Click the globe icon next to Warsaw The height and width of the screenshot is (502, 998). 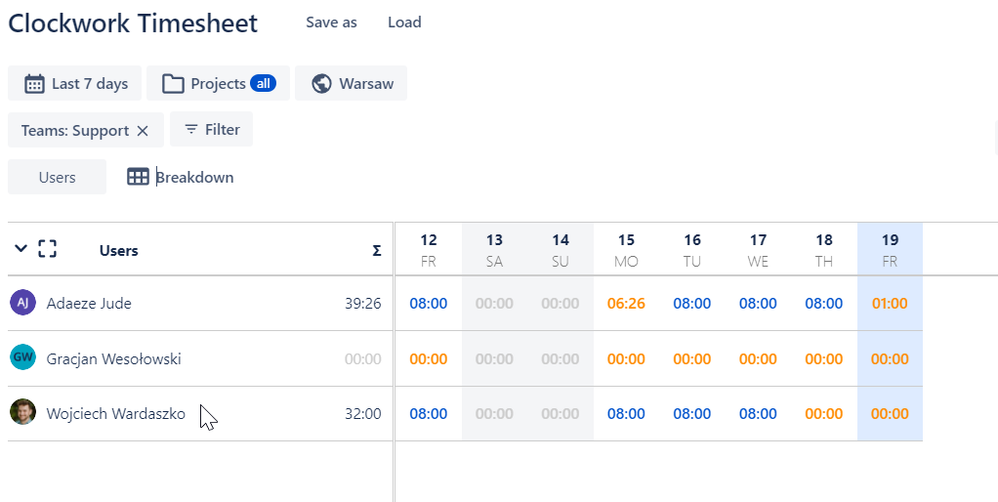[x=322, y=84]
